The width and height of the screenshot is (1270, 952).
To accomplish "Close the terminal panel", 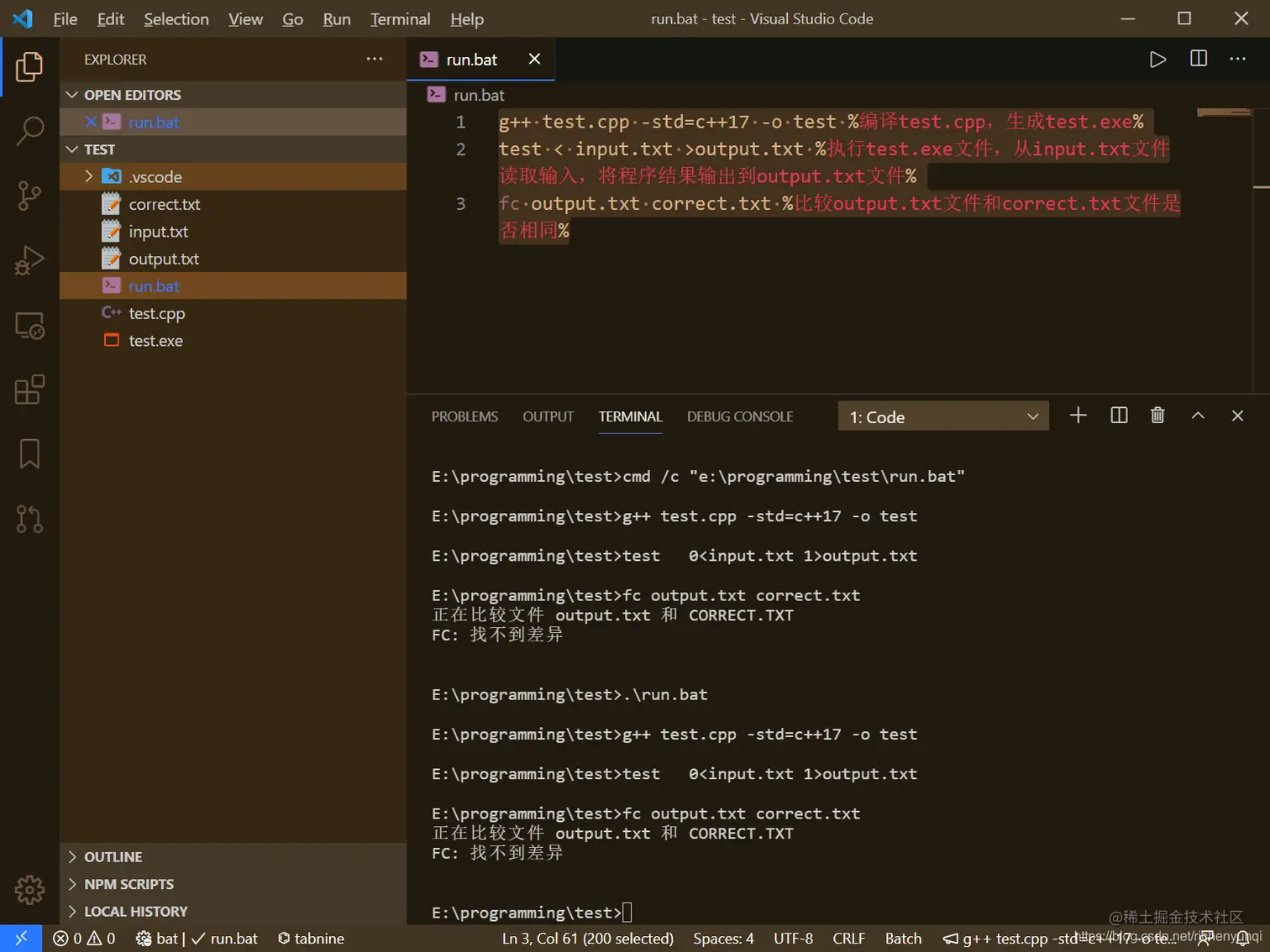I will pyautogui.click(x=1237, y=416).
